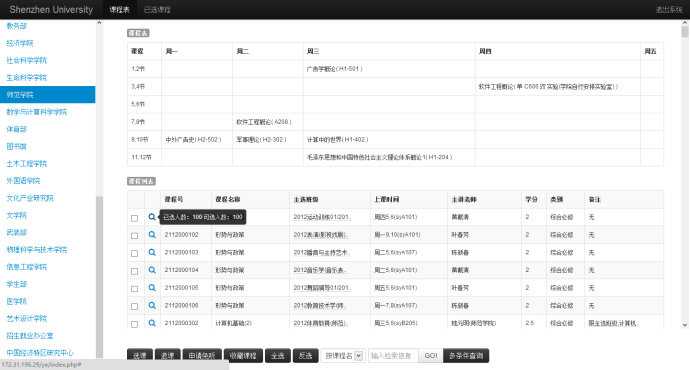The height and width of the screenshot is (370, 690).
Task: Click course name 计算机基础(2)
Action: pyautogui.click(x=233, y=323)
